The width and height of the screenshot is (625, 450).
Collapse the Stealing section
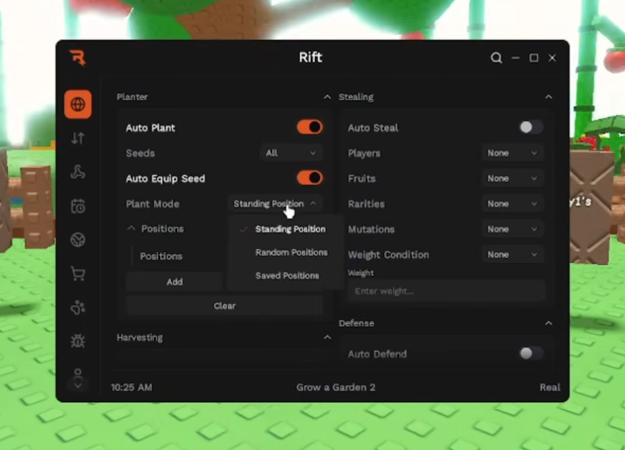tap(549, 97)
